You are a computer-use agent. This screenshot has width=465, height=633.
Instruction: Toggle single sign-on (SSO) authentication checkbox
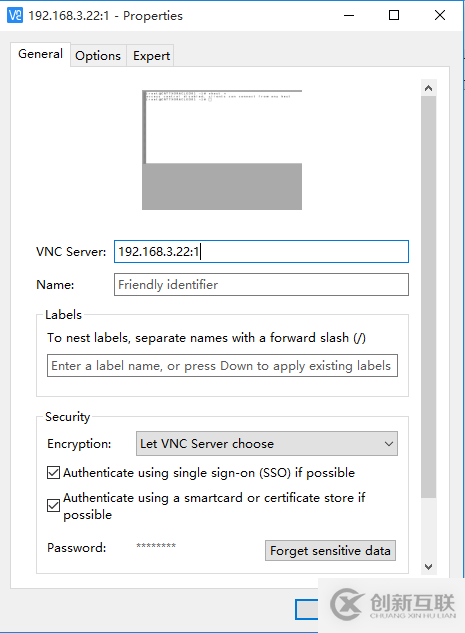[x=54, y=473]
